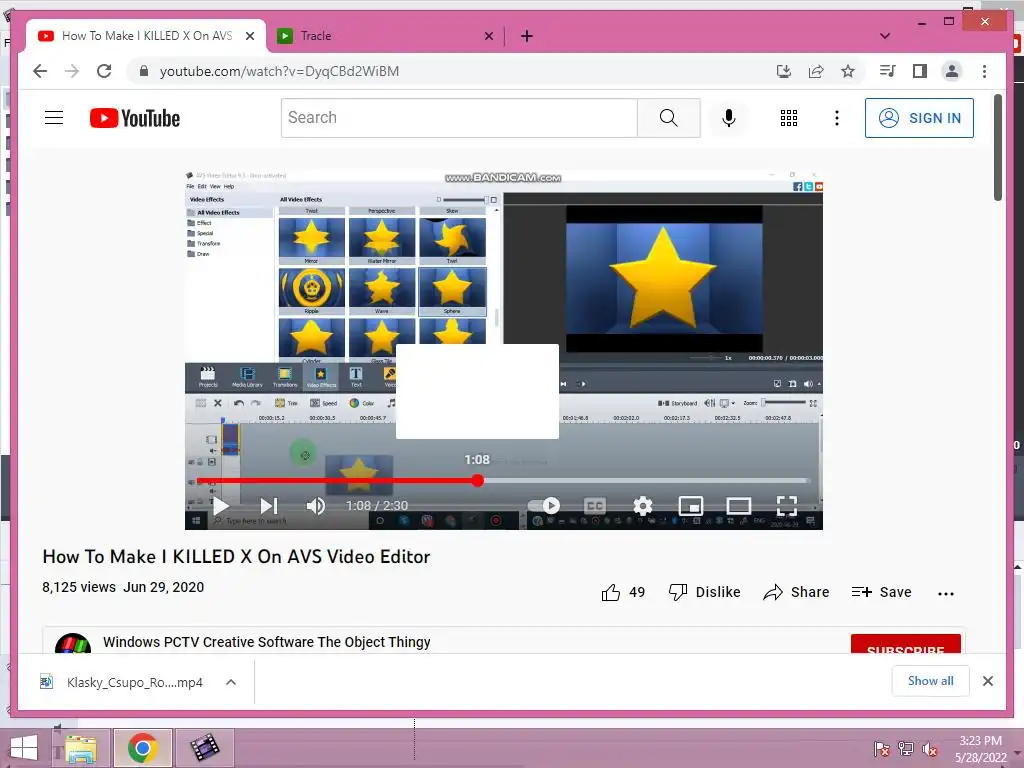Open a new tab with the plus button
The height and width of the screenshot is (768, 1024).
pos(526,36)
